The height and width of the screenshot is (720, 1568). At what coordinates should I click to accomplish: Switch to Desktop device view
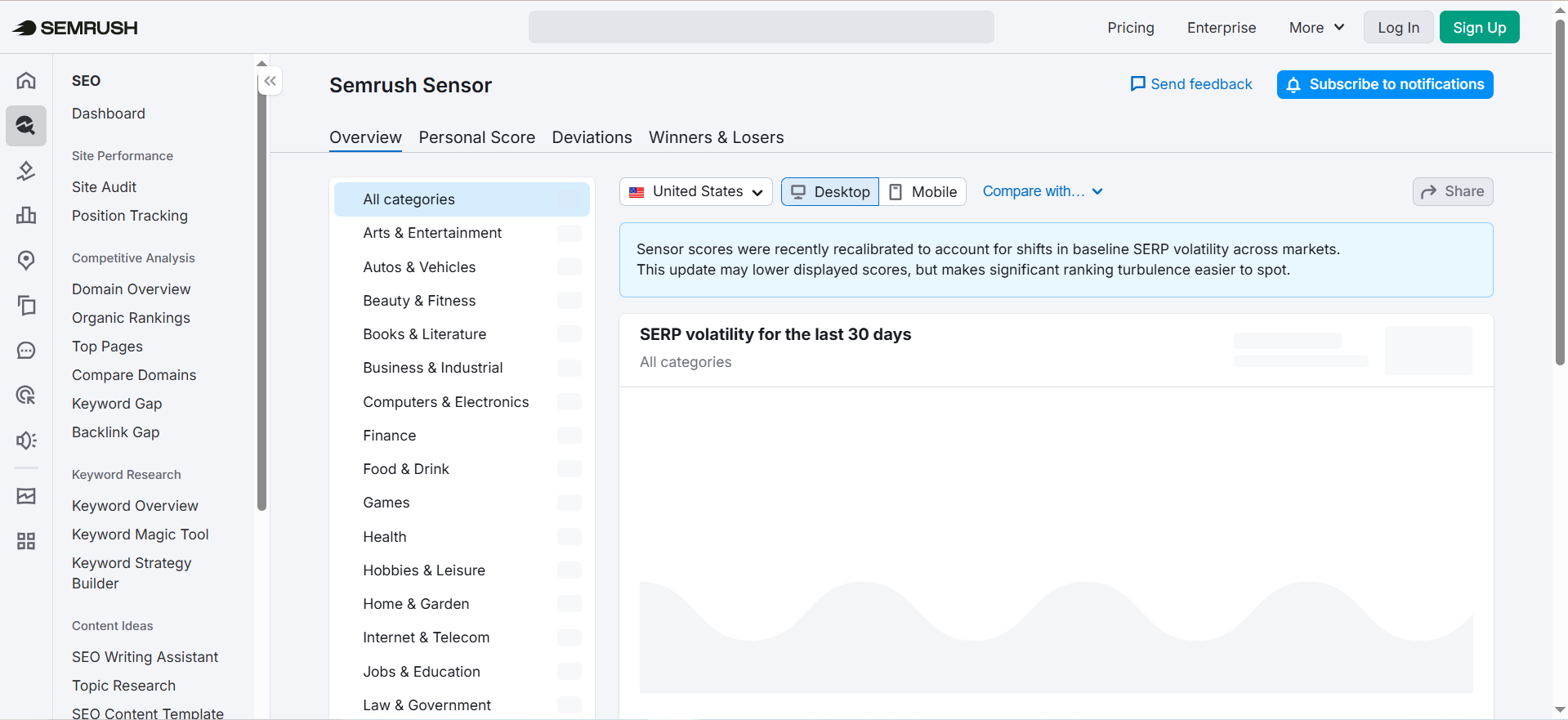point(830,191)
